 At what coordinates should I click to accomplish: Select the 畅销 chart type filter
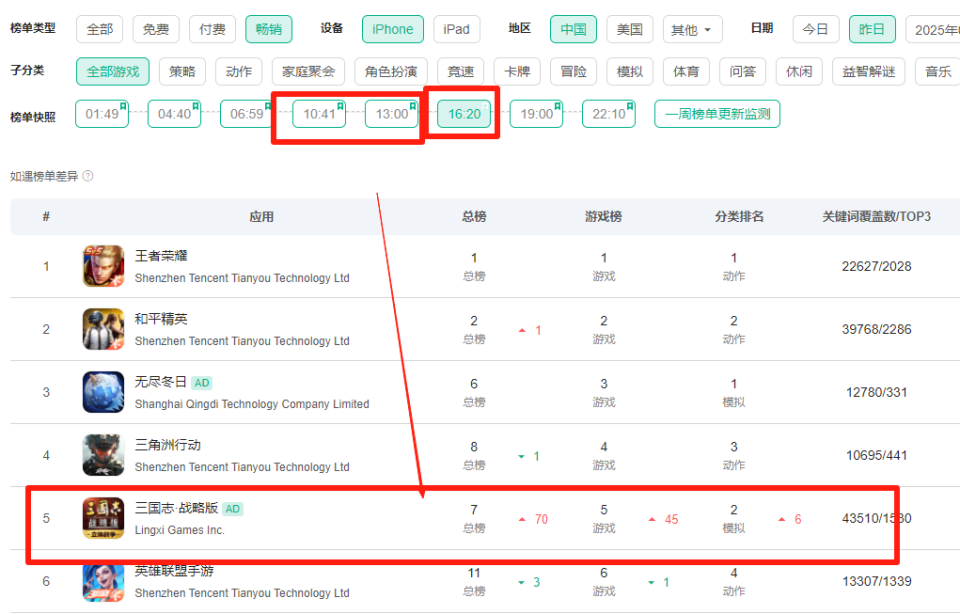(x=269, y=29)
